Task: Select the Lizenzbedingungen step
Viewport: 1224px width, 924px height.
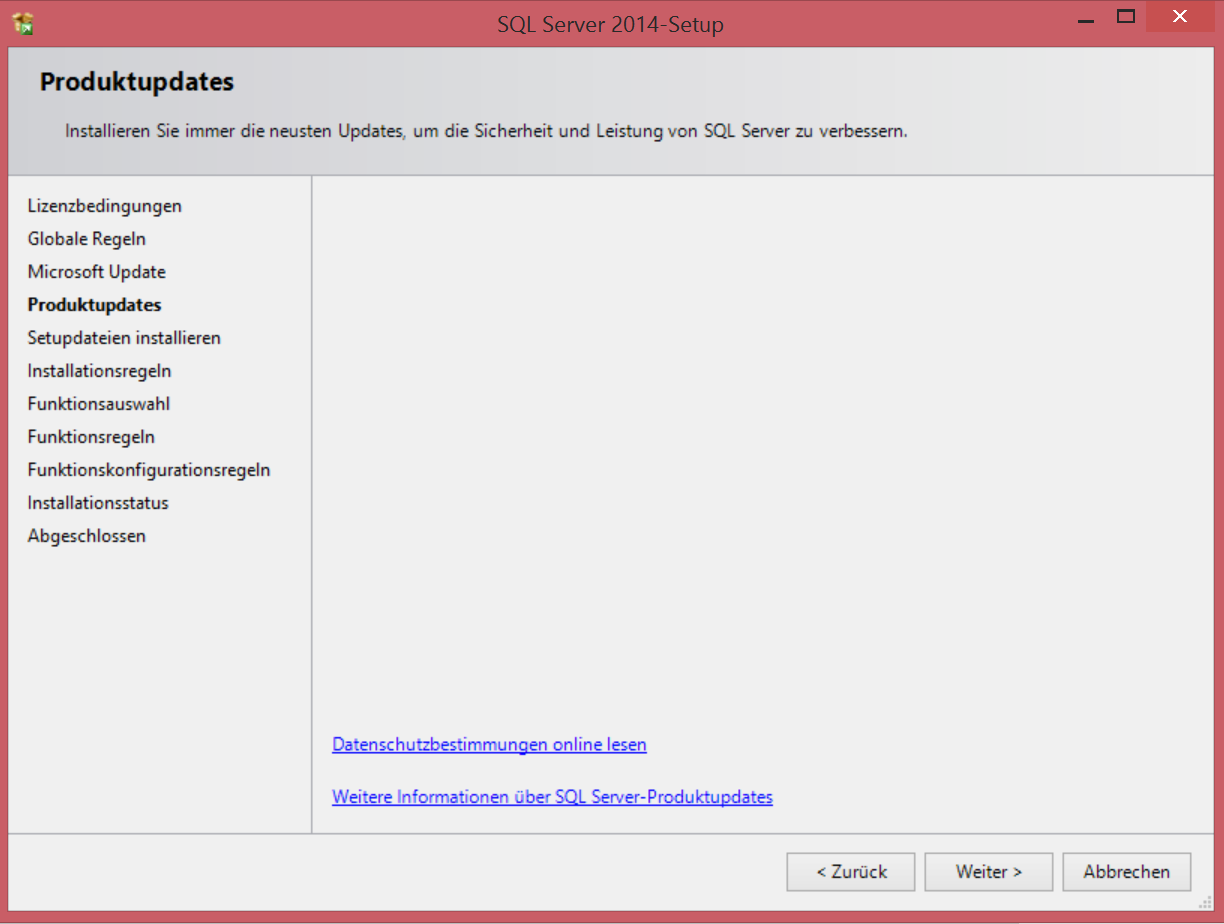Action: [x=105, y=206]
